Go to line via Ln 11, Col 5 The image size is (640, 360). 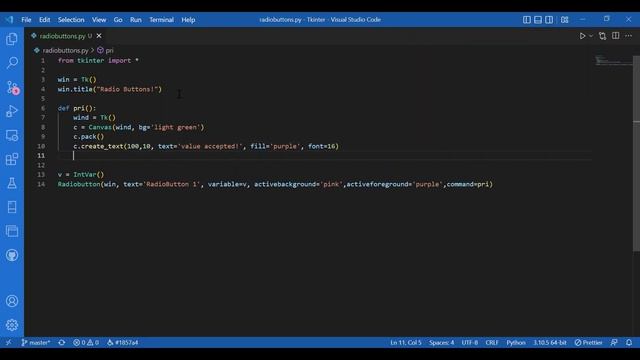point(406,342)
